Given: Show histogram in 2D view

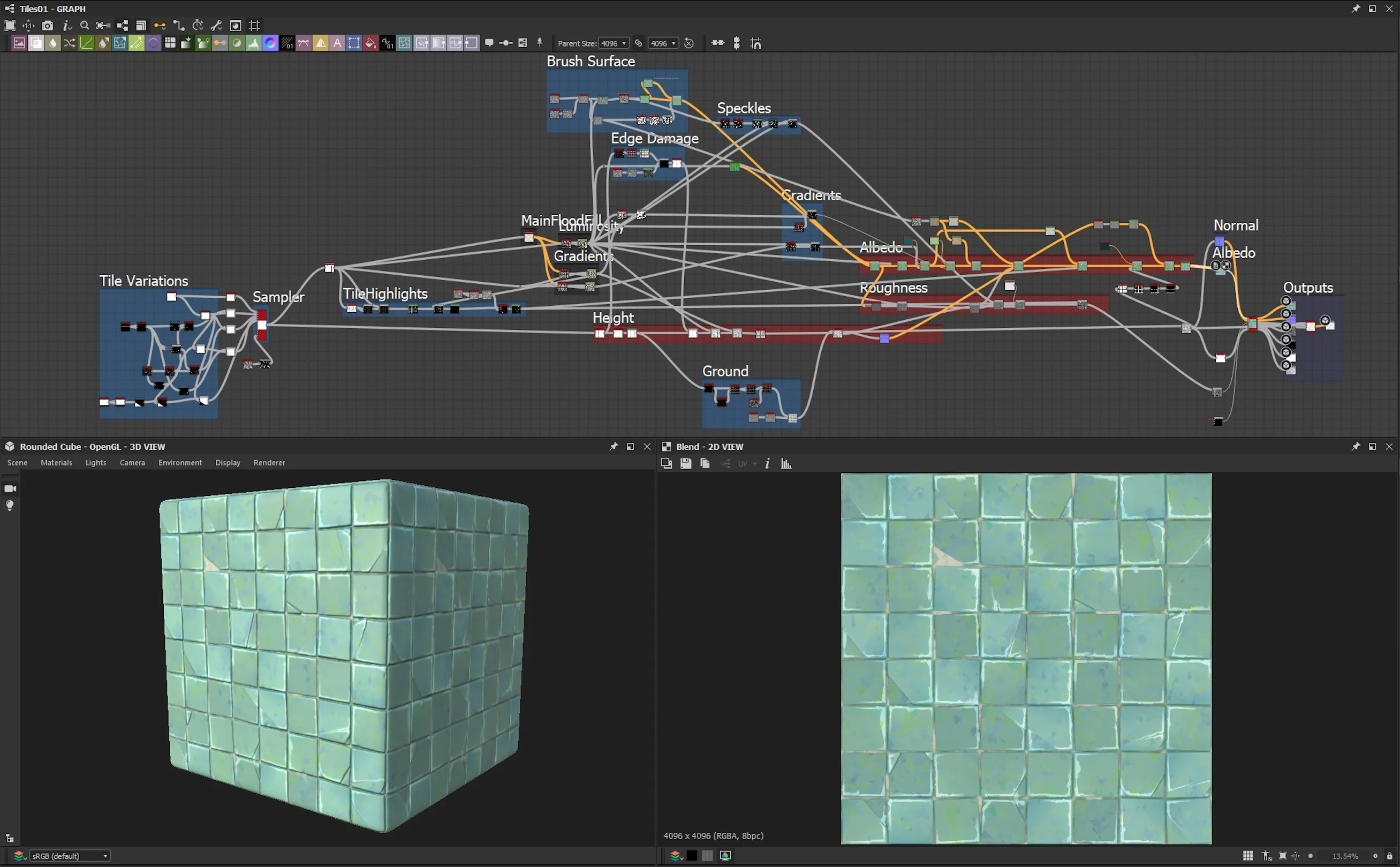Looking at the screenshot, I should [786, 463].
